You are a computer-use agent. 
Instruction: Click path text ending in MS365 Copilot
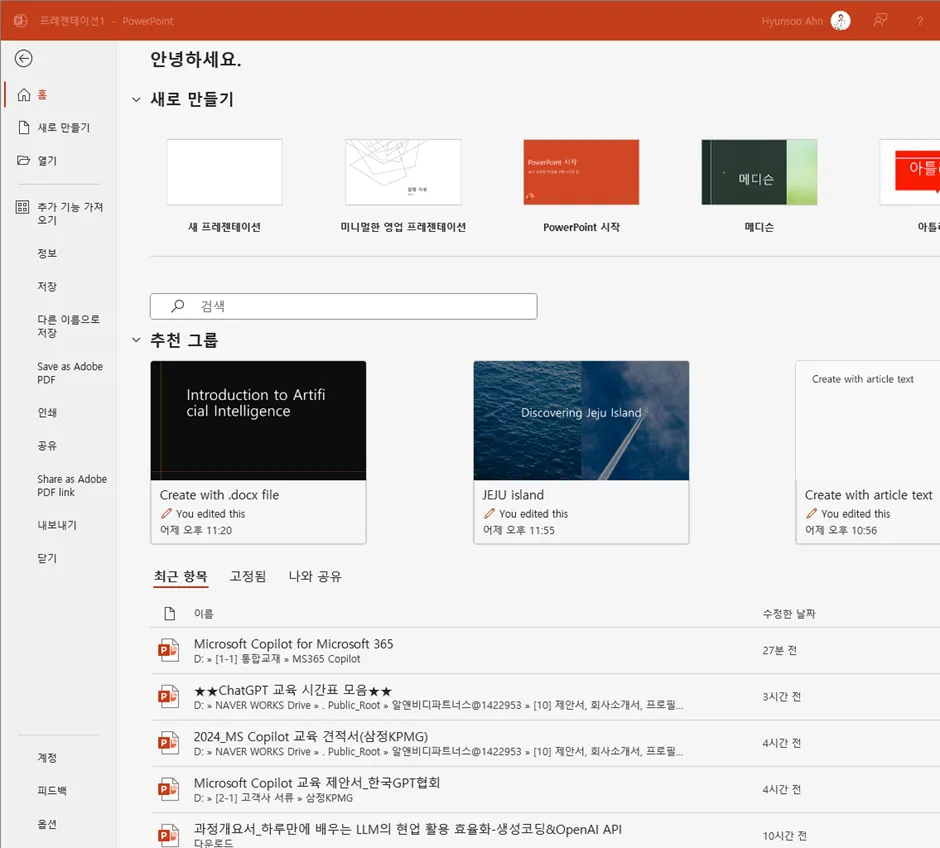coord(277,659)
